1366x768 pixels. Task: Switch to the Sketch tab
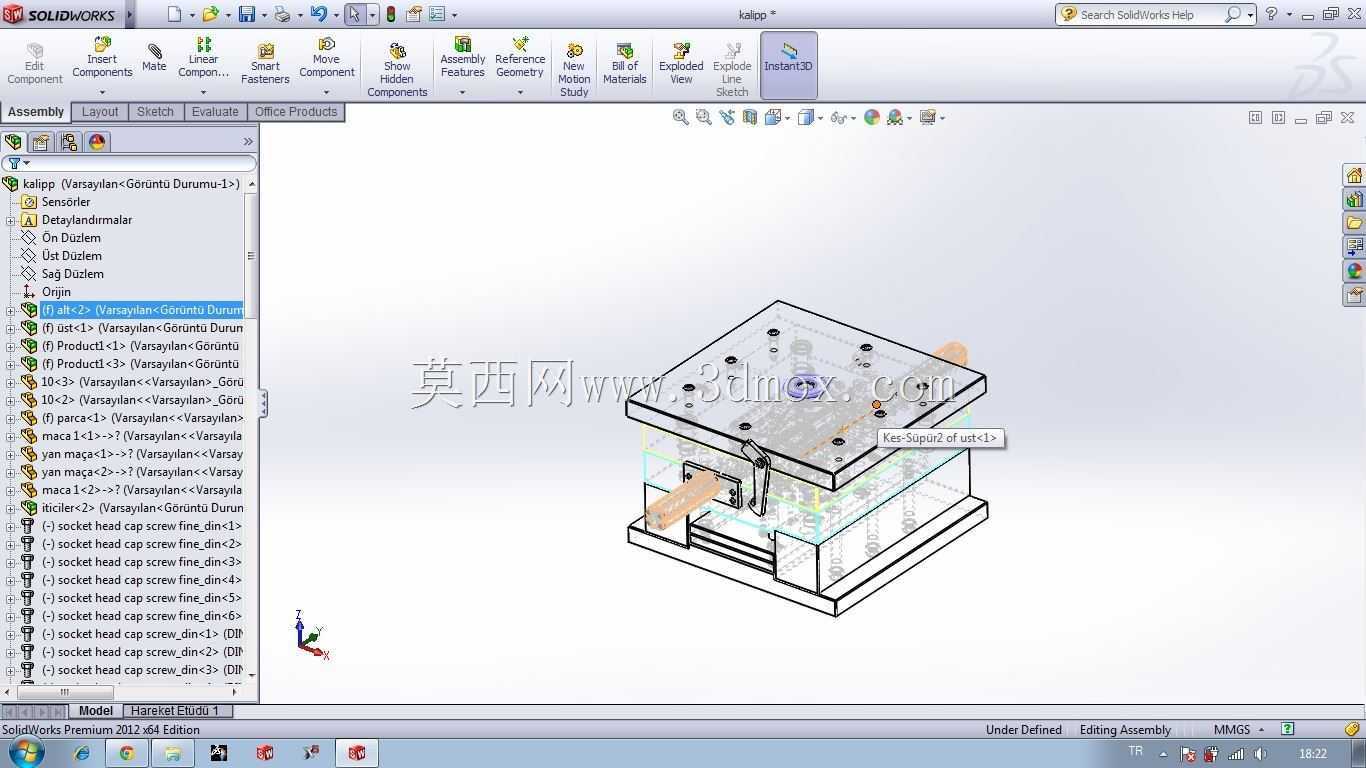[x=155, y=112]
